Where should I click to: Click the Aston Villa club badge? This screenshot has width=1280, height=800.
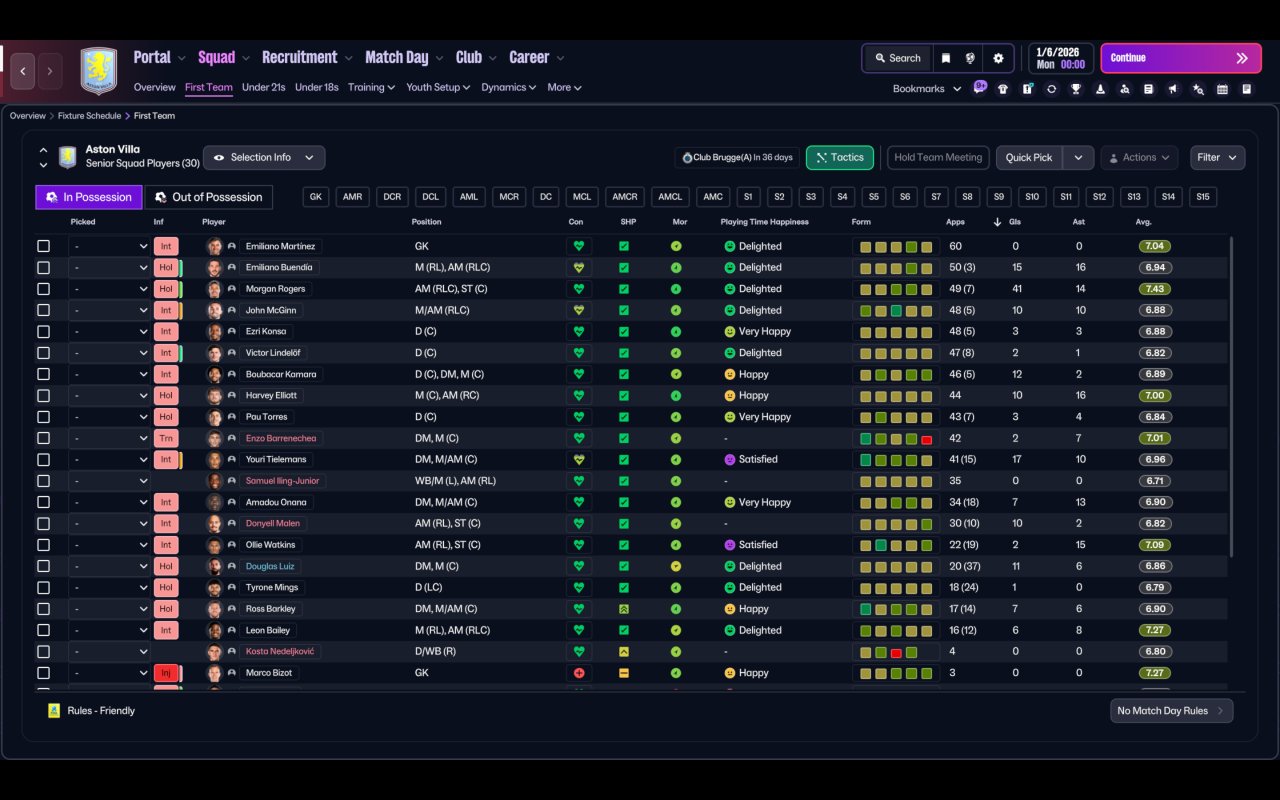pyautogui.click(x=98, y=71)
